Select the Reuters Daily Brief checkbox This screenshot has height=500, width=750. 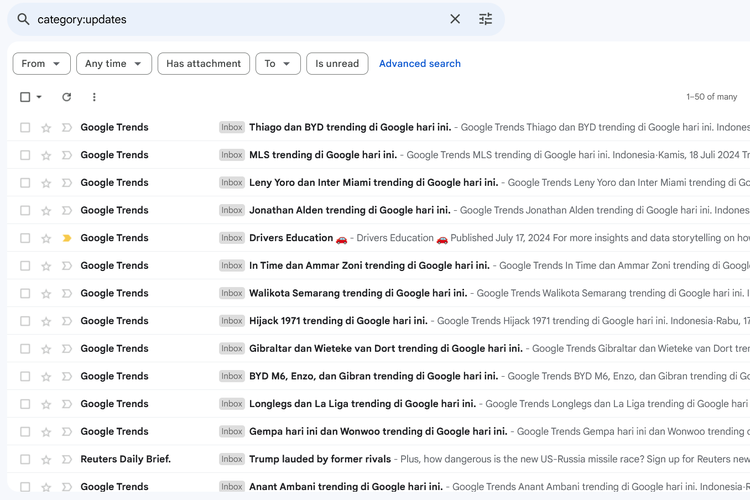pyautogui.click(x=25, y=459)
